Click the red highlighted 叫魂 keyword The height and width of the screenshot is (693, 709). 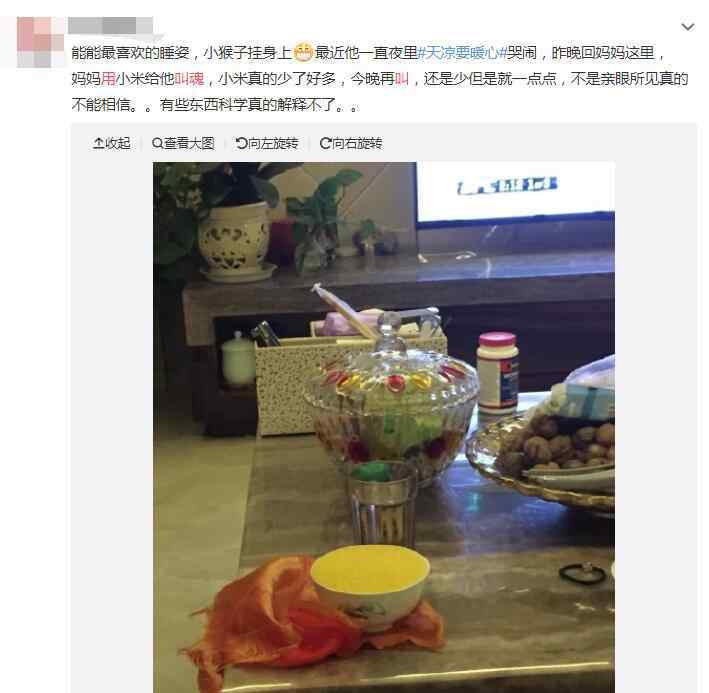[189, 79]
